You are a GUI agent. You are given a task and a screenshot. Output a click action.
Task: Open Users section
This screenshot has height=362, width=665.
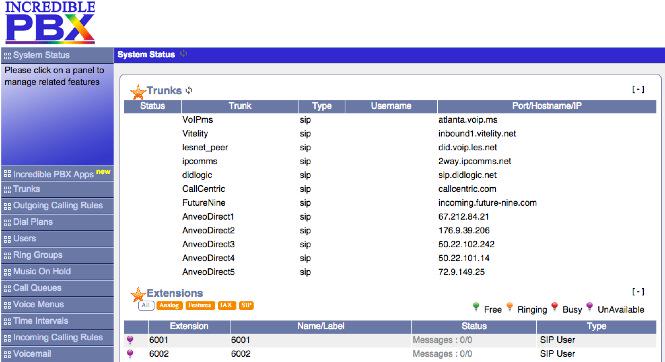pos(57,239)
